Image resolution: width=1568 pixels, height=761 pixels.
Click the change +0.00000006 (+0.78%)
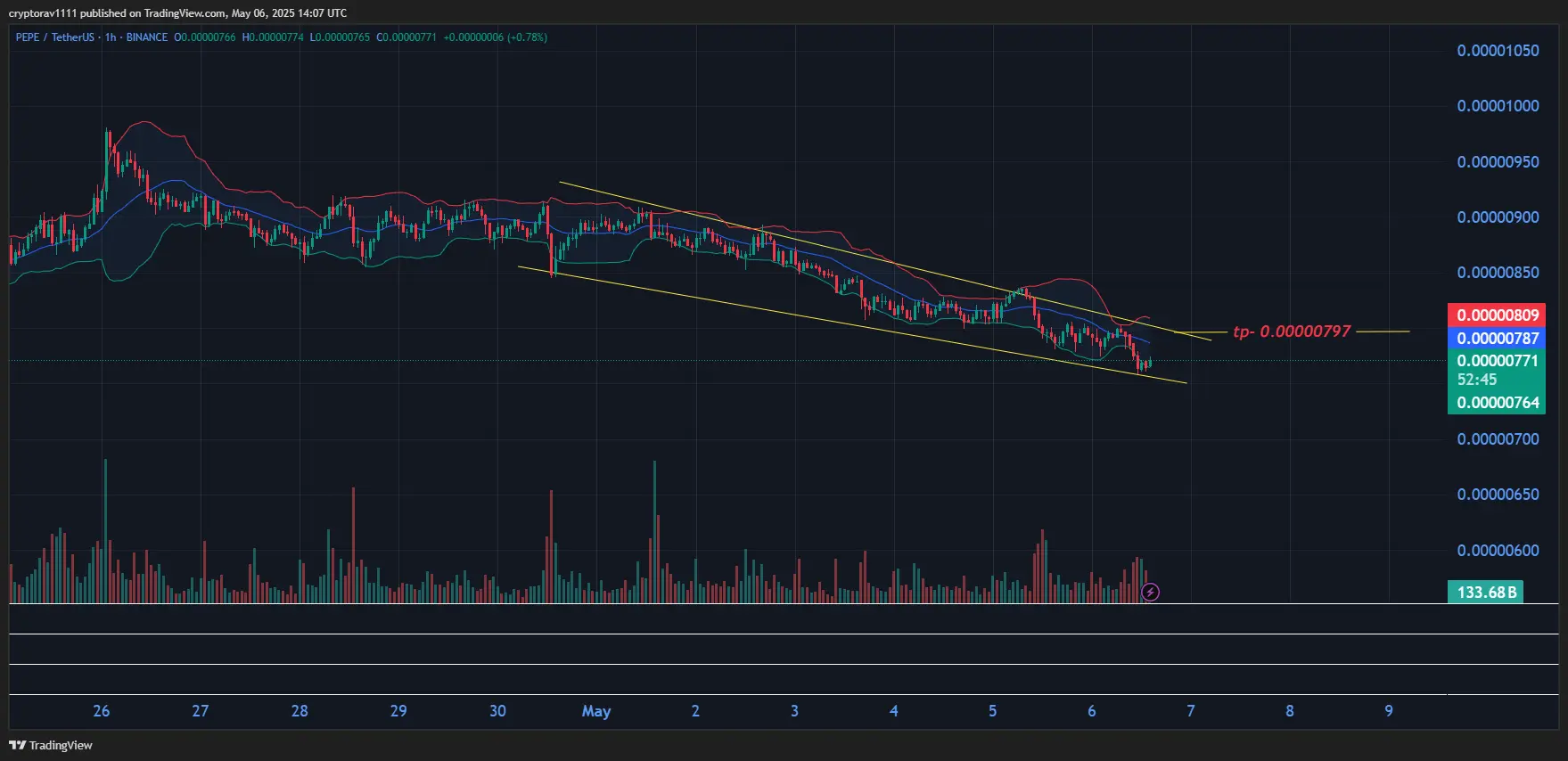click(496, 37)
